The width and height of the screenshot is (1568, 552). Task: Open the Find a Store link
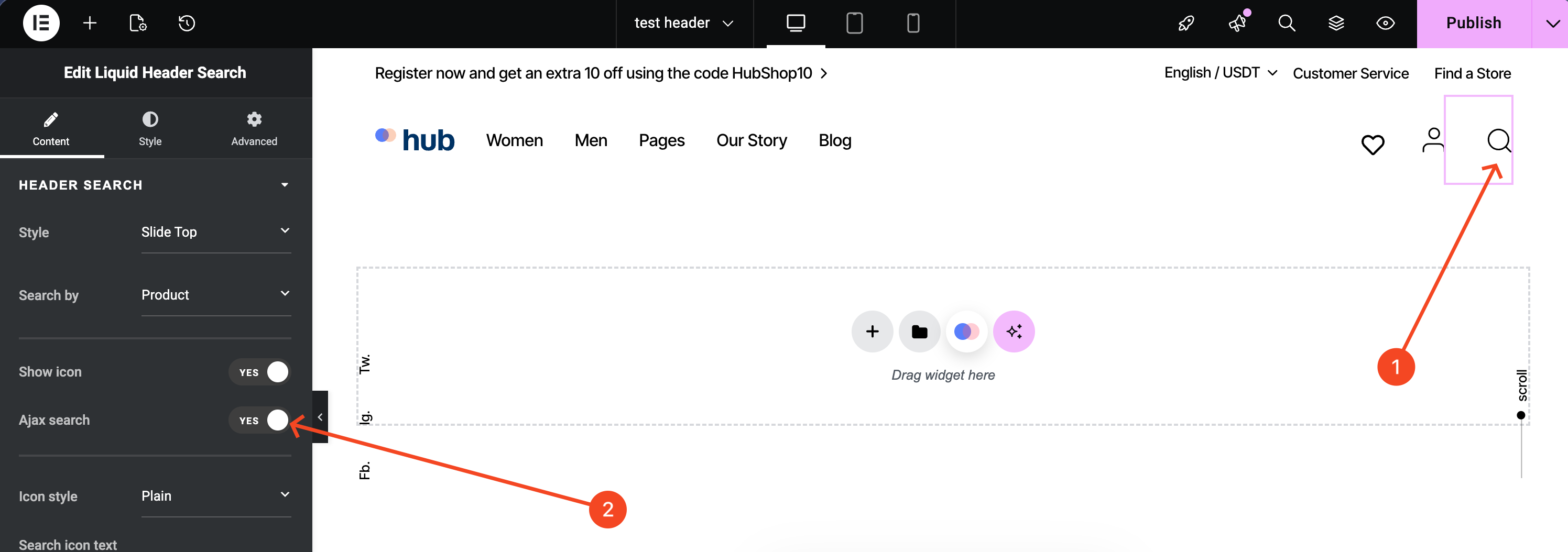(x=1473, y=73)
